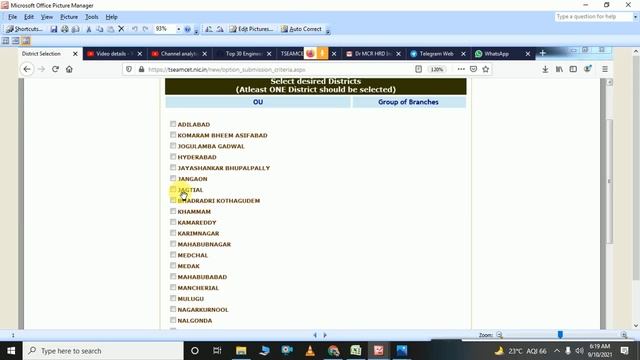Click Rotate Left icon
The image size is (640, 360).
click(x=209, y=29)
